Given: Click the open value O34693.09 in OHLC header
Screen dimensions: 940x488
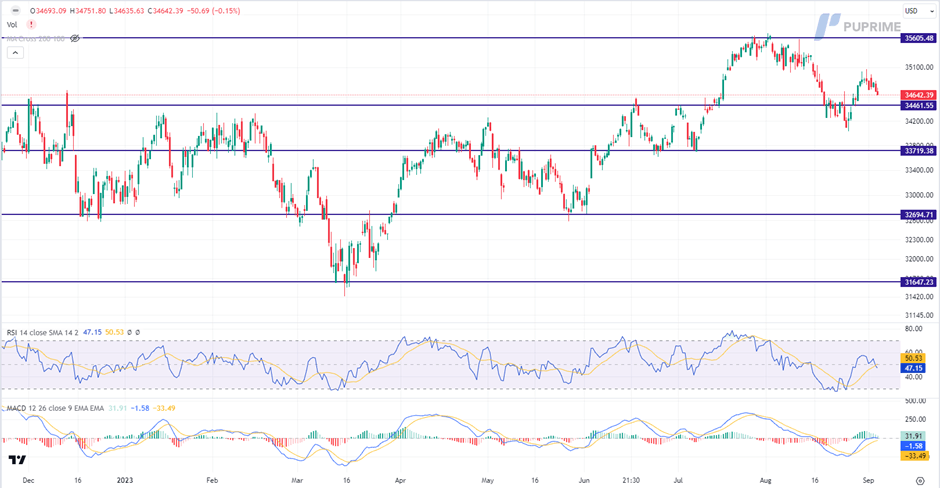Looking at the screenshot, I should point(48,11).
